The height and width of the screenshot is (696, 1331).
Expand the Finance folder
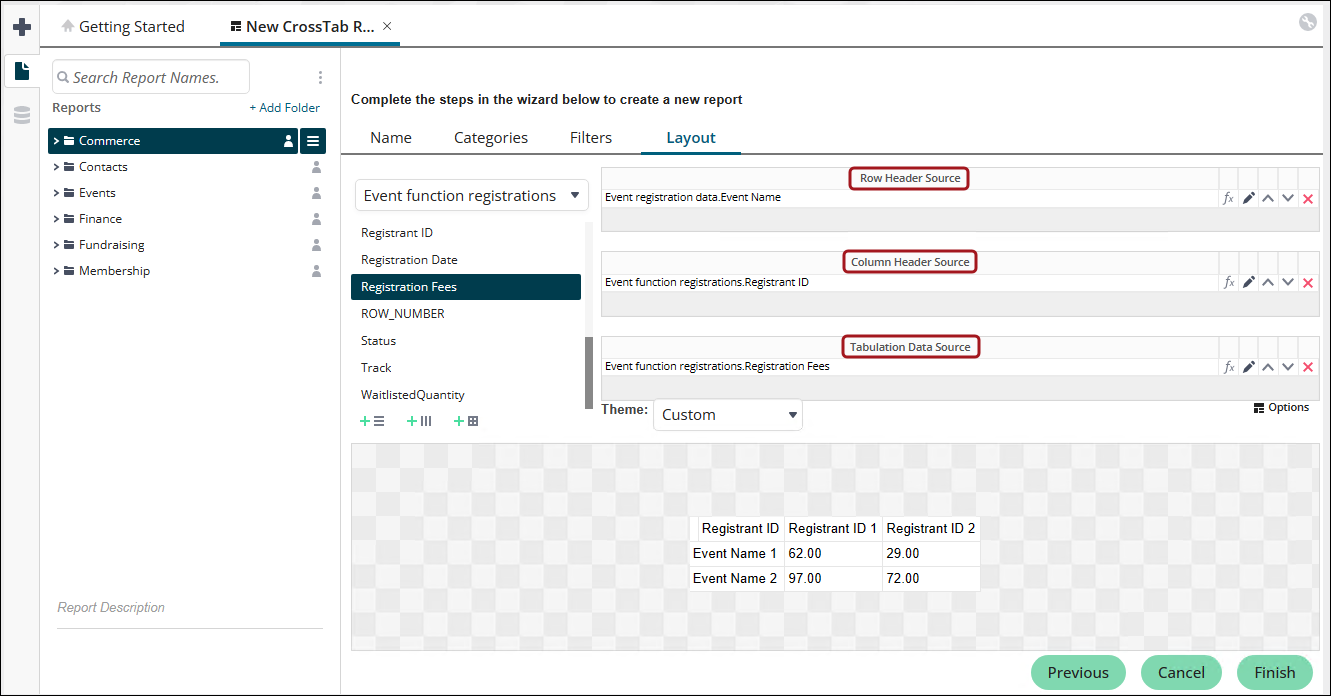click(57, 219)
